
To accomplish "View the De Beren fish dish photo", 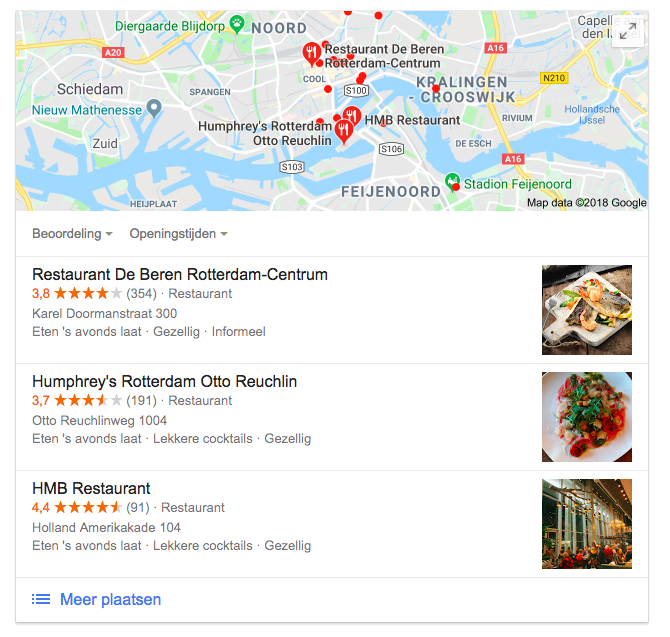I will click(587, 310).
